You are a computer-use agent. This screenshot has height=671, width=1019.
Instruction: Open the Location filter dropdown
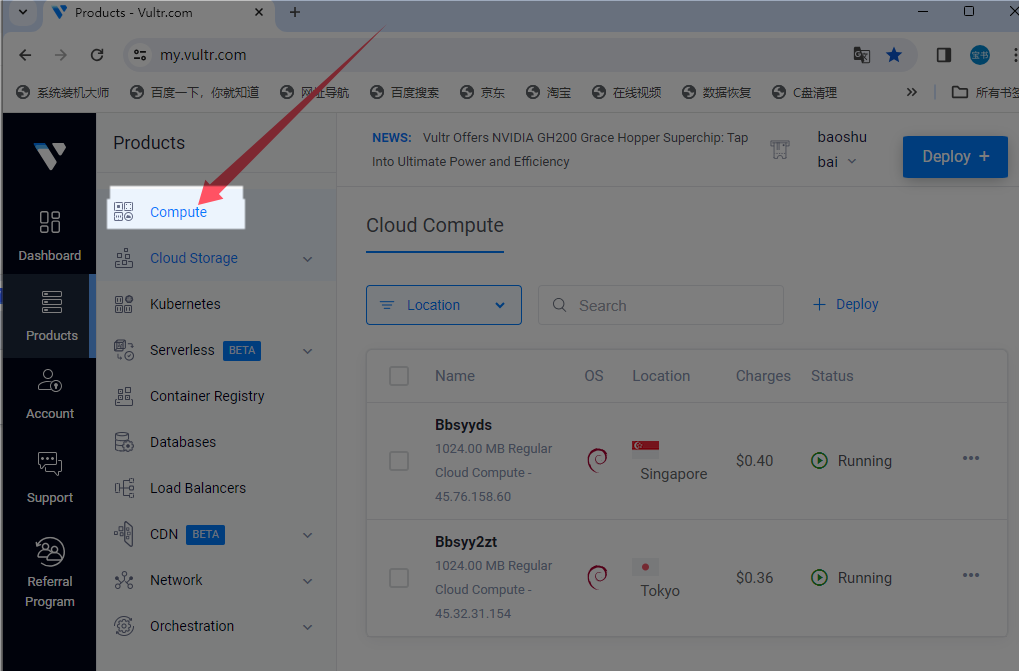(x=443, y=305)
